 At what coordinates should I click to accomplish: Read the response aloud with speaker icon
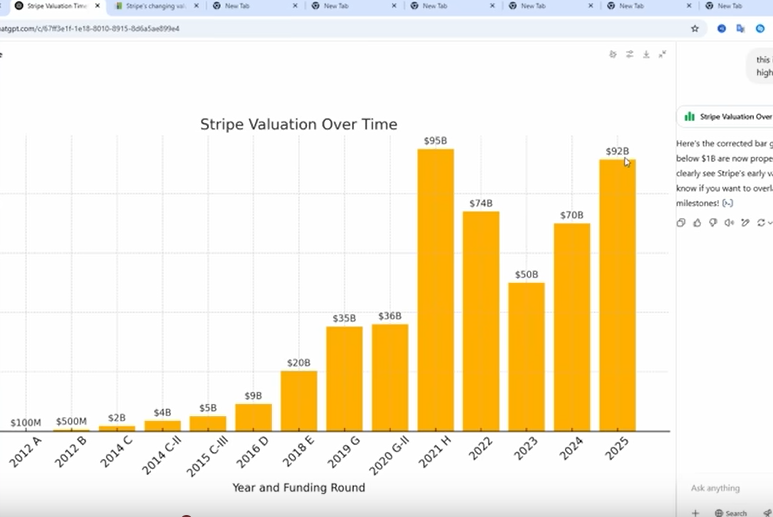click(729, 223)
